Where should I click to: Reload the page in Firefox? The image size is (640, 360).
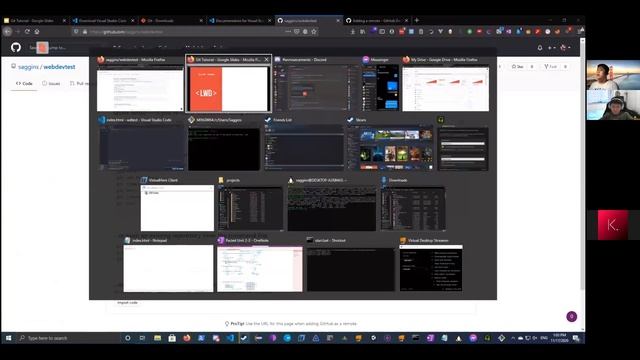27,31
